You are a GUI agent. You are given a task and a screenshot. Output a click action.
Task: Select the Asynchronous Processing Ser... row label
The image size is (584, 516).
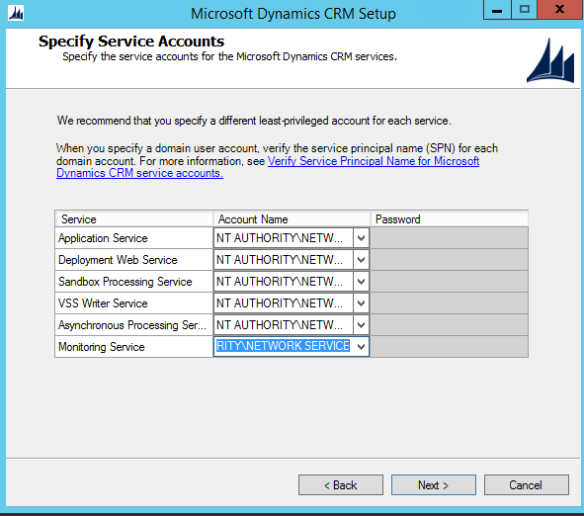[132, 325]
